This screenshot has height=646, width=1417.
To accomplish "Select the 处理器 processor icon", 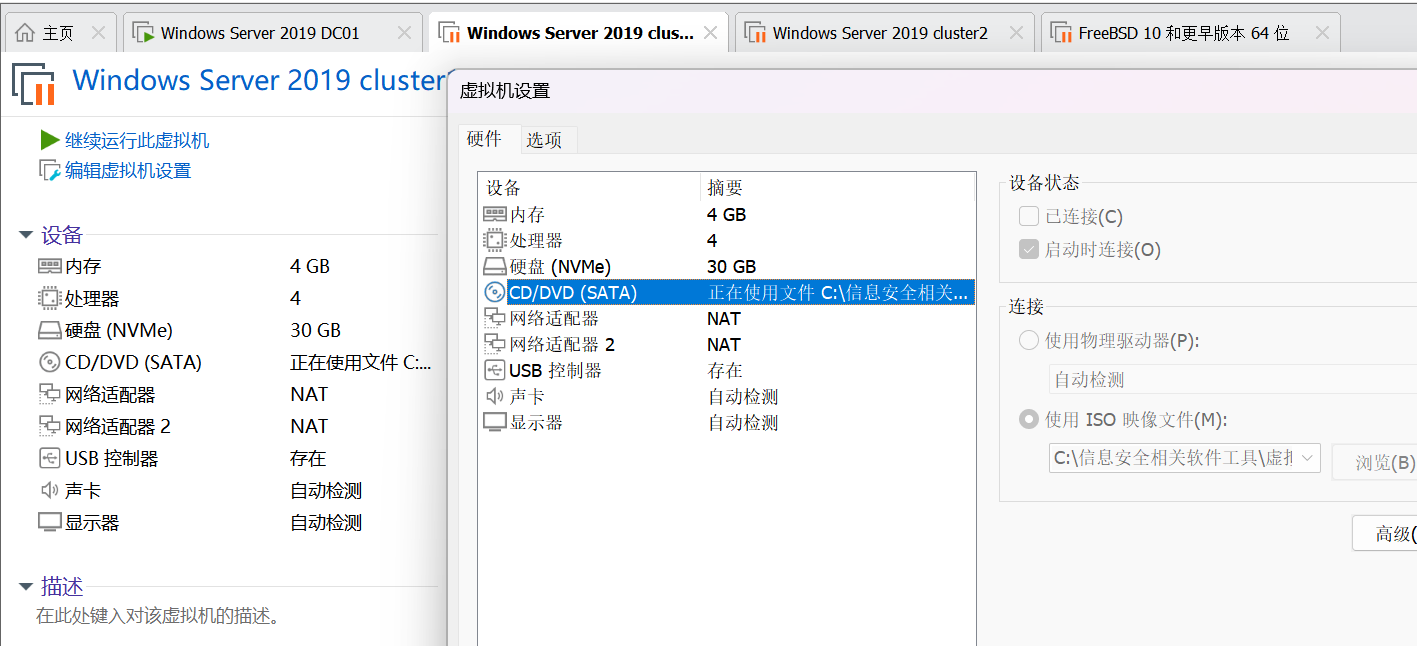I will [x=493, y=239].
